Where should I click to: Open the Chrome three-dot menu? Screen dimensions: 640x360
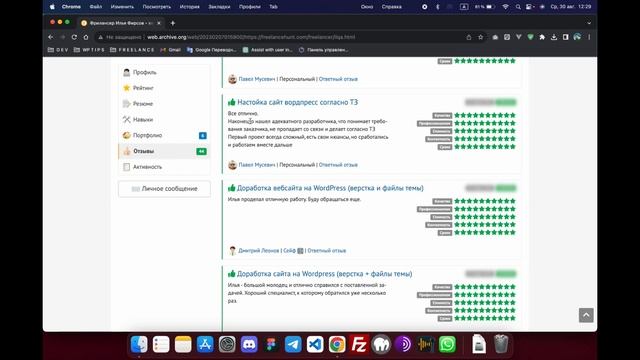click(x=589, y=37)
